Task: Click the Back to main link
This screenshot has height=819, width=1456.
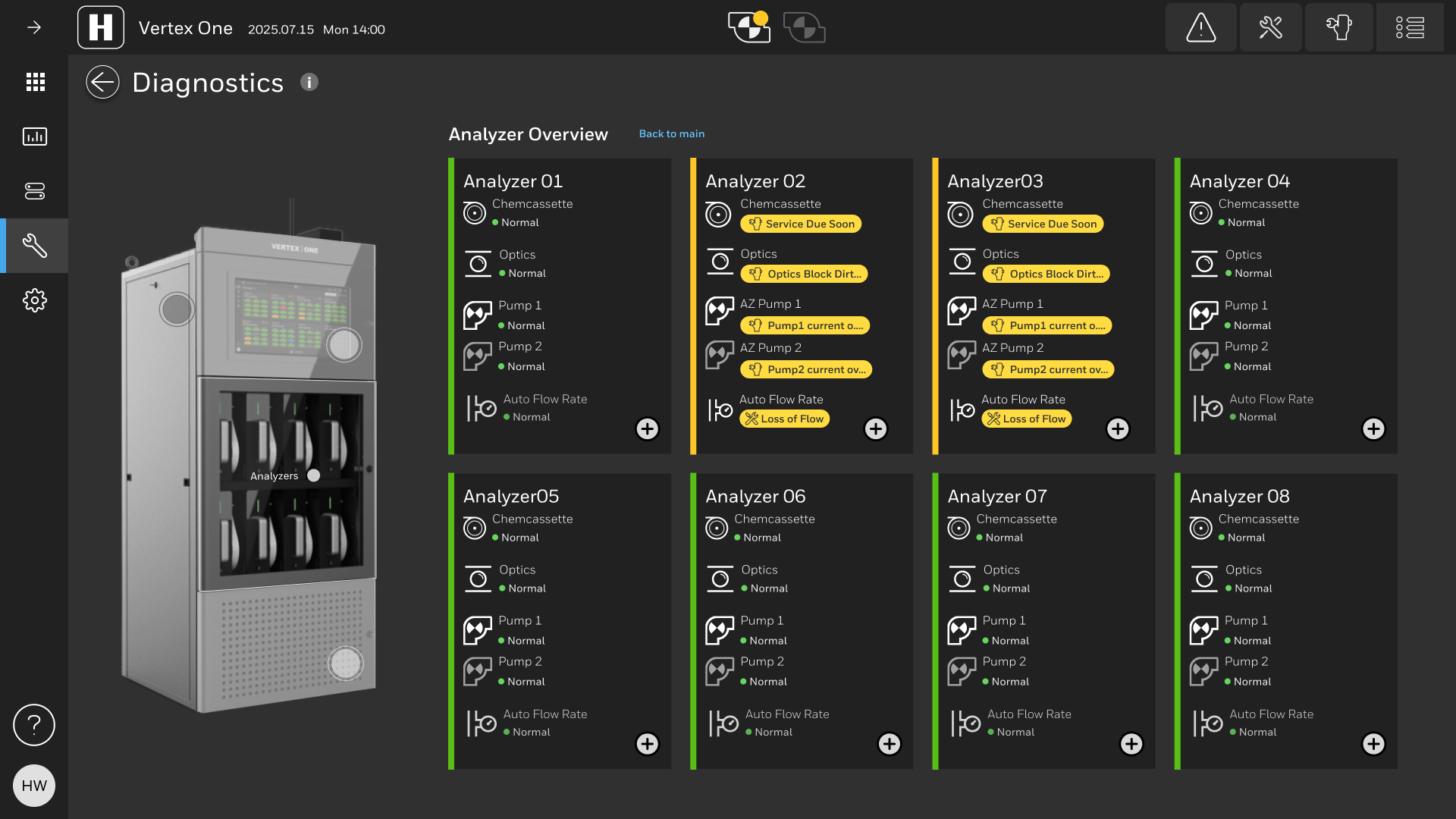Action: pos(671,133)
